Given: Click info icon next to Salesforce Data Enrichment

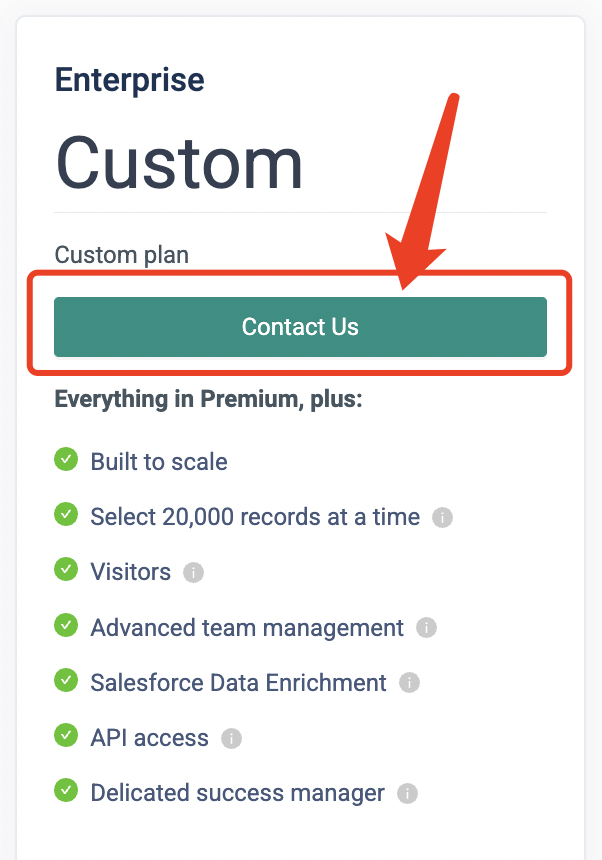Looking at the screenshot, I should coord(409,683).
